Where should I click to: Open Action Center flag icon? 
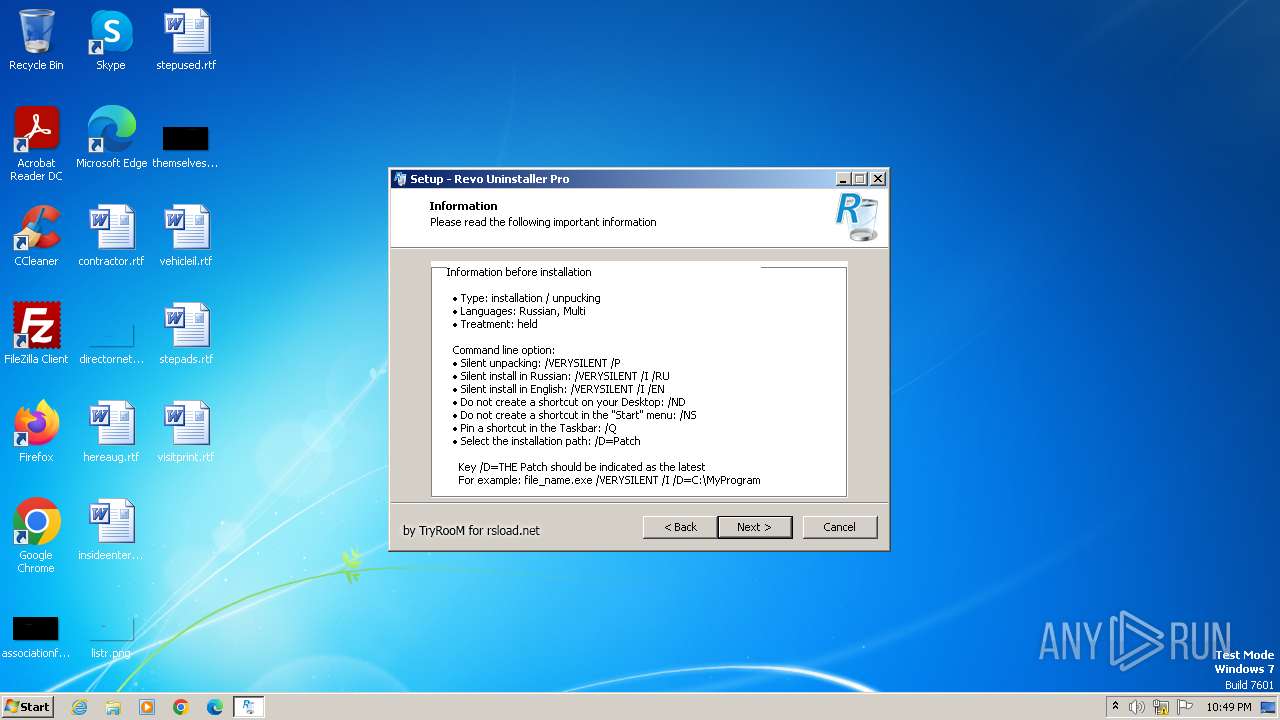[1185, 707]
